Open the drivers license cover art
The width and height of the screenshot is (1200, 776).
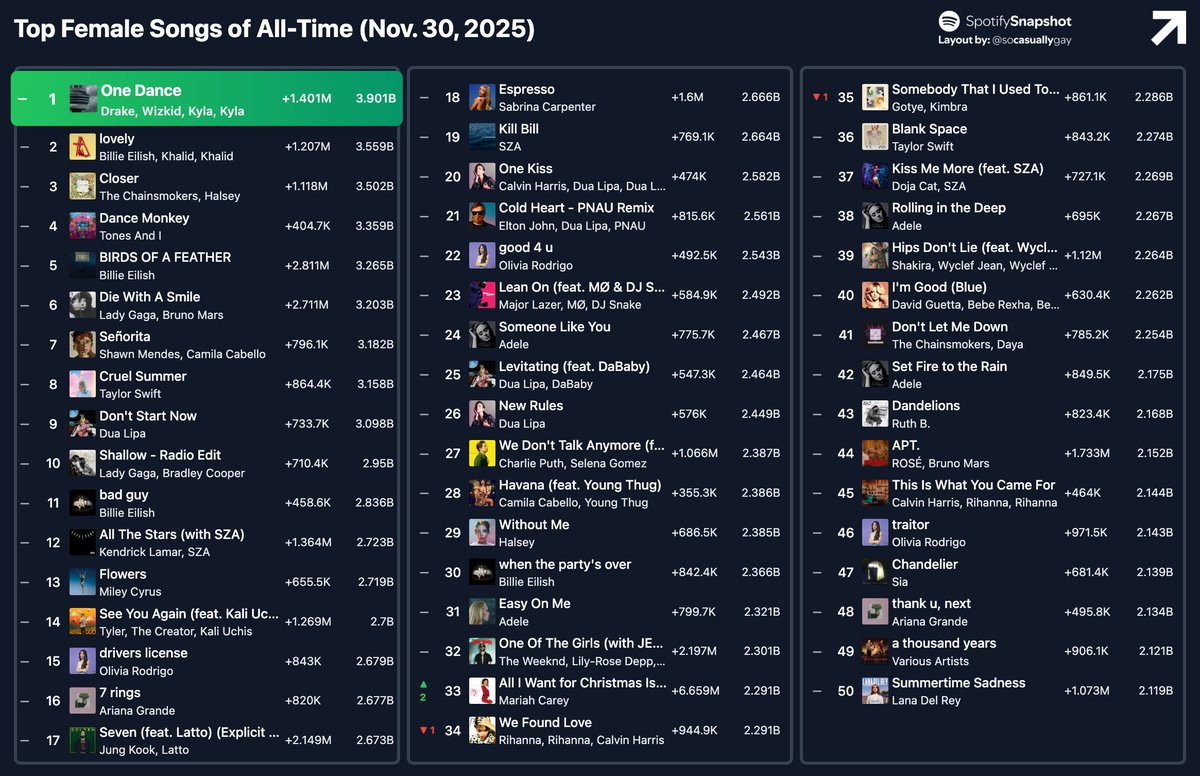point(83,661)
